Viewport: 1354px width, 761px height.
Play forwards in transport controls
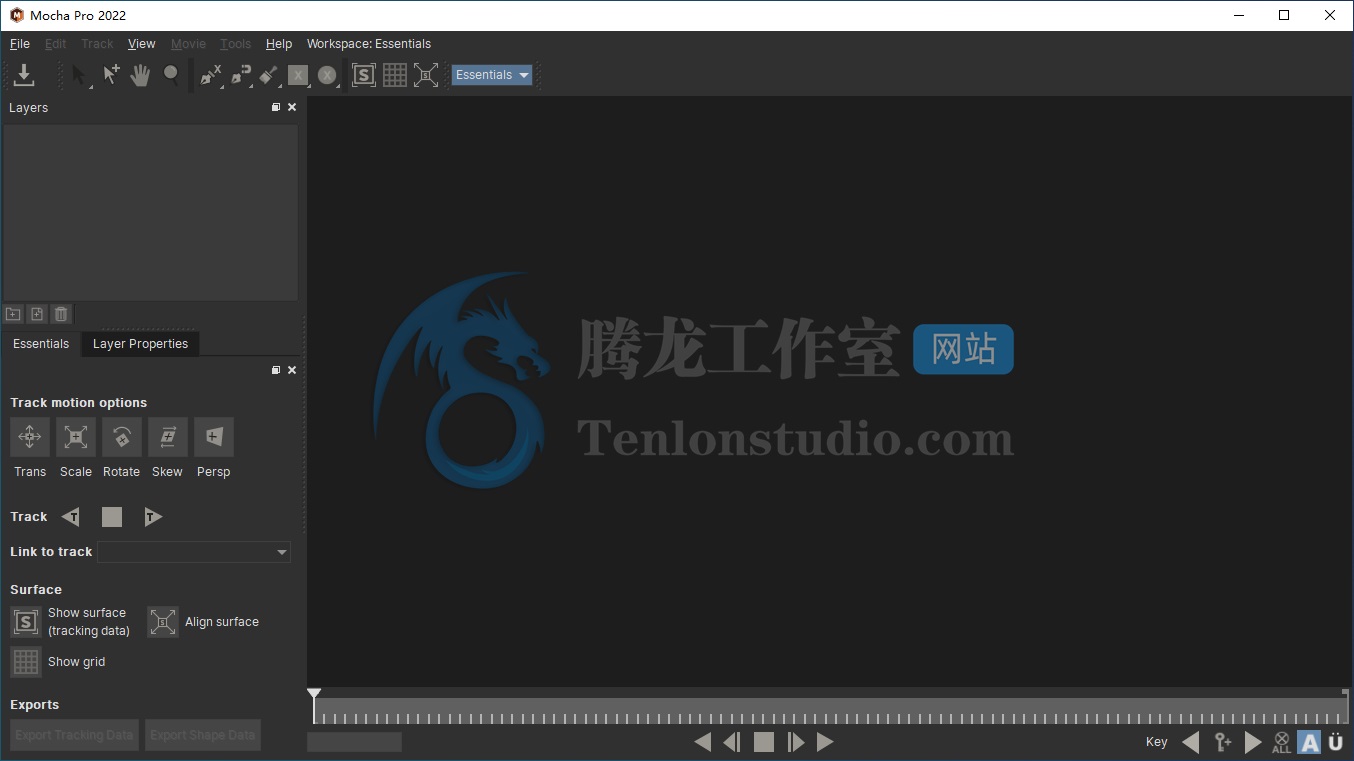tap(825, 742)
